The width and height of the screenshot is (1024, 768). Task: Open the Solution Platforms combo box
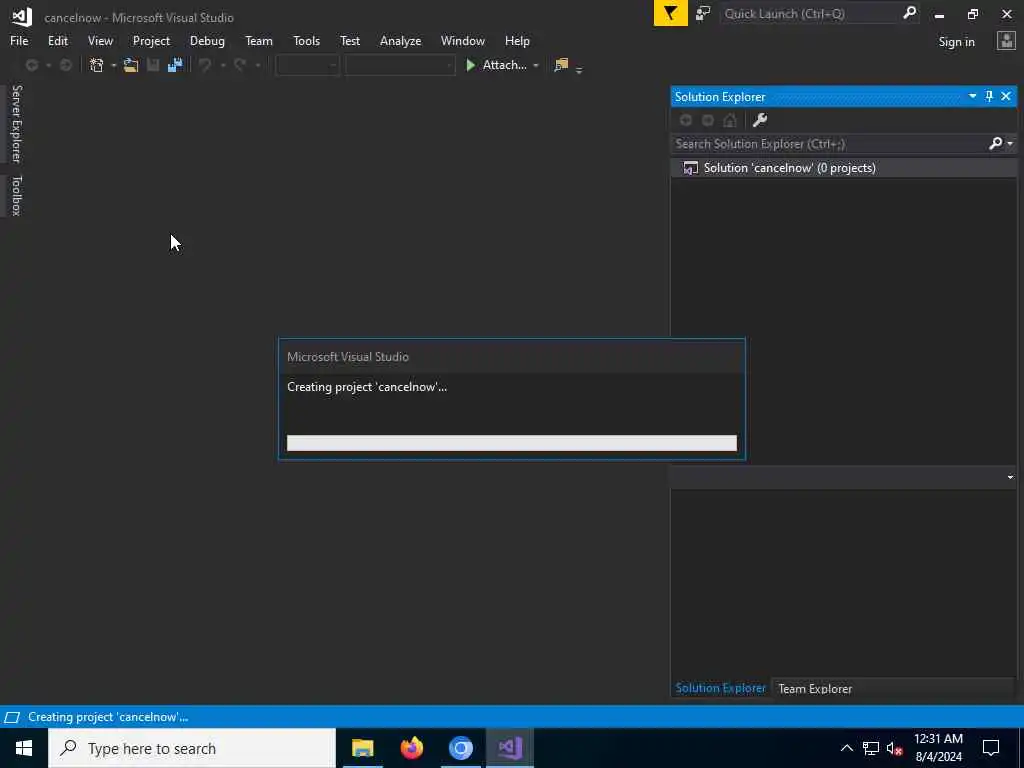[x=400, y=65]
